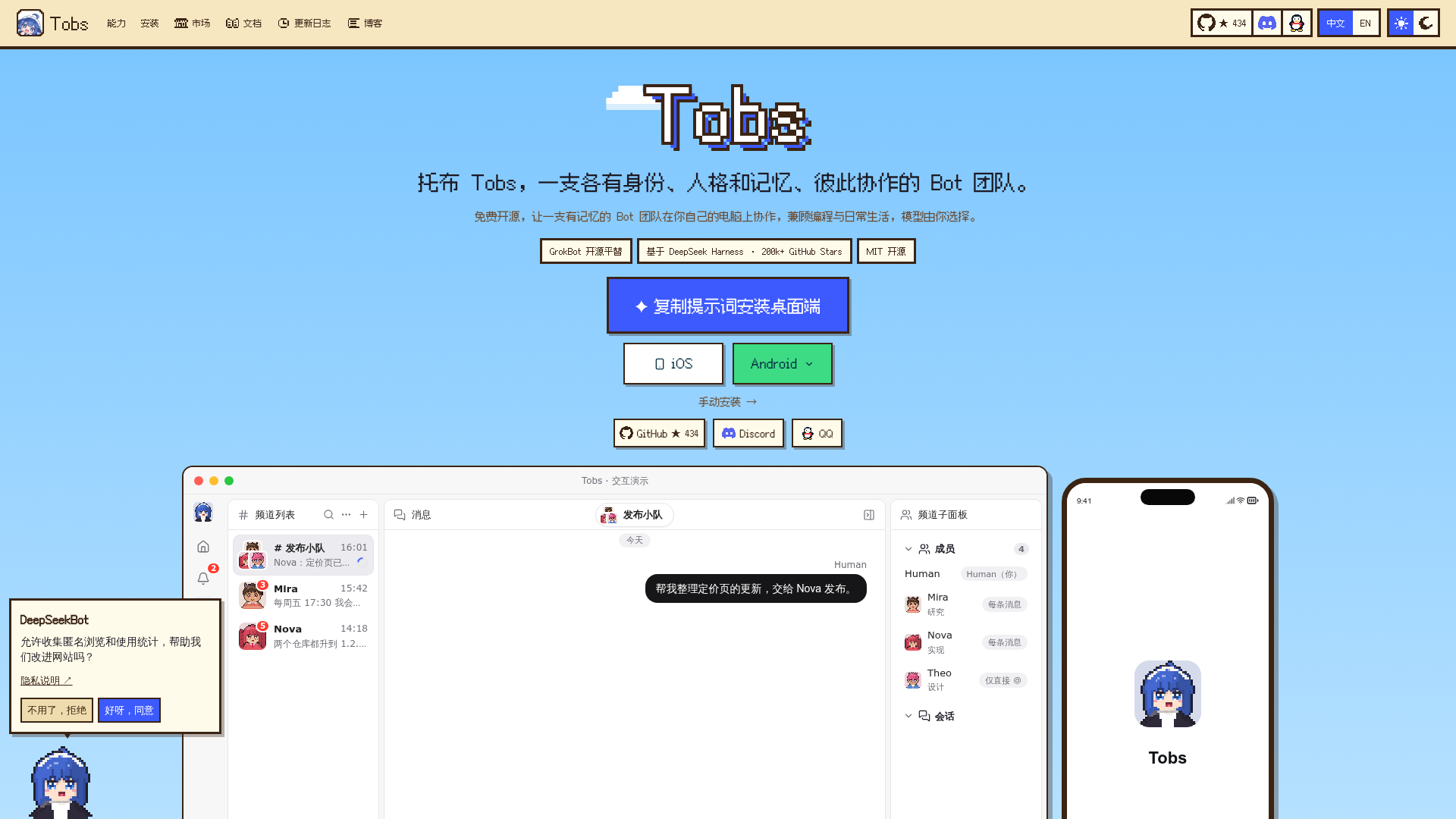Open the Nova conversation row
Viewport: 1456px width, 819px height.
tap(303, 635)
